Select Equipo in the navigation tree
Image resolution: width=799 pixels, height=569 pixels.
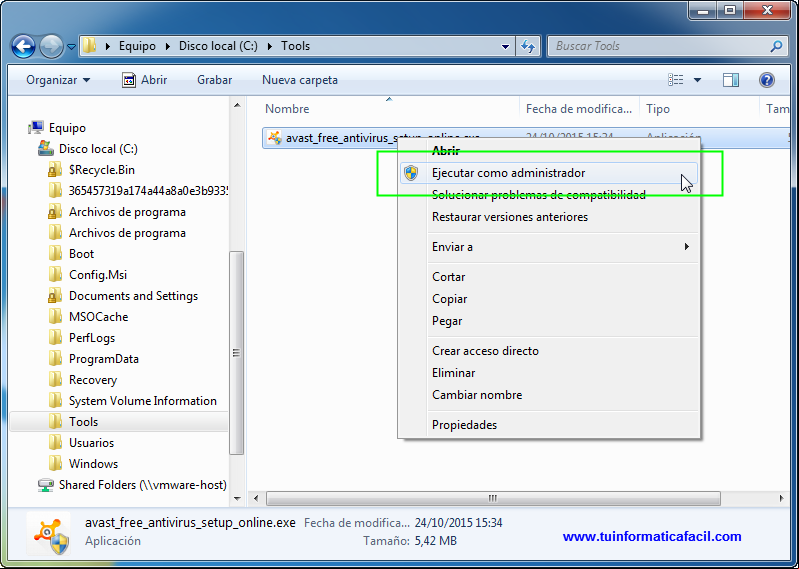(67, 128)
